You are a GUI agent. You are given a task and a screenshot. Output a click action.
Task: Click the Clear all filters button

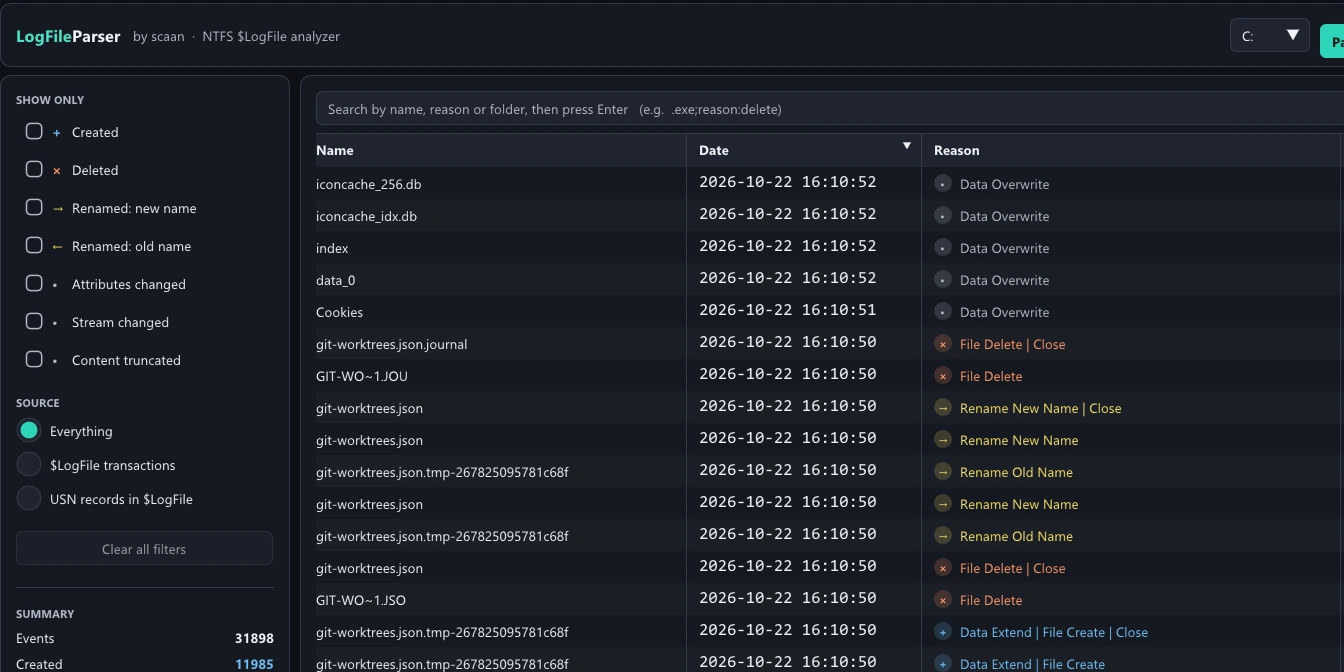point(144,548)
